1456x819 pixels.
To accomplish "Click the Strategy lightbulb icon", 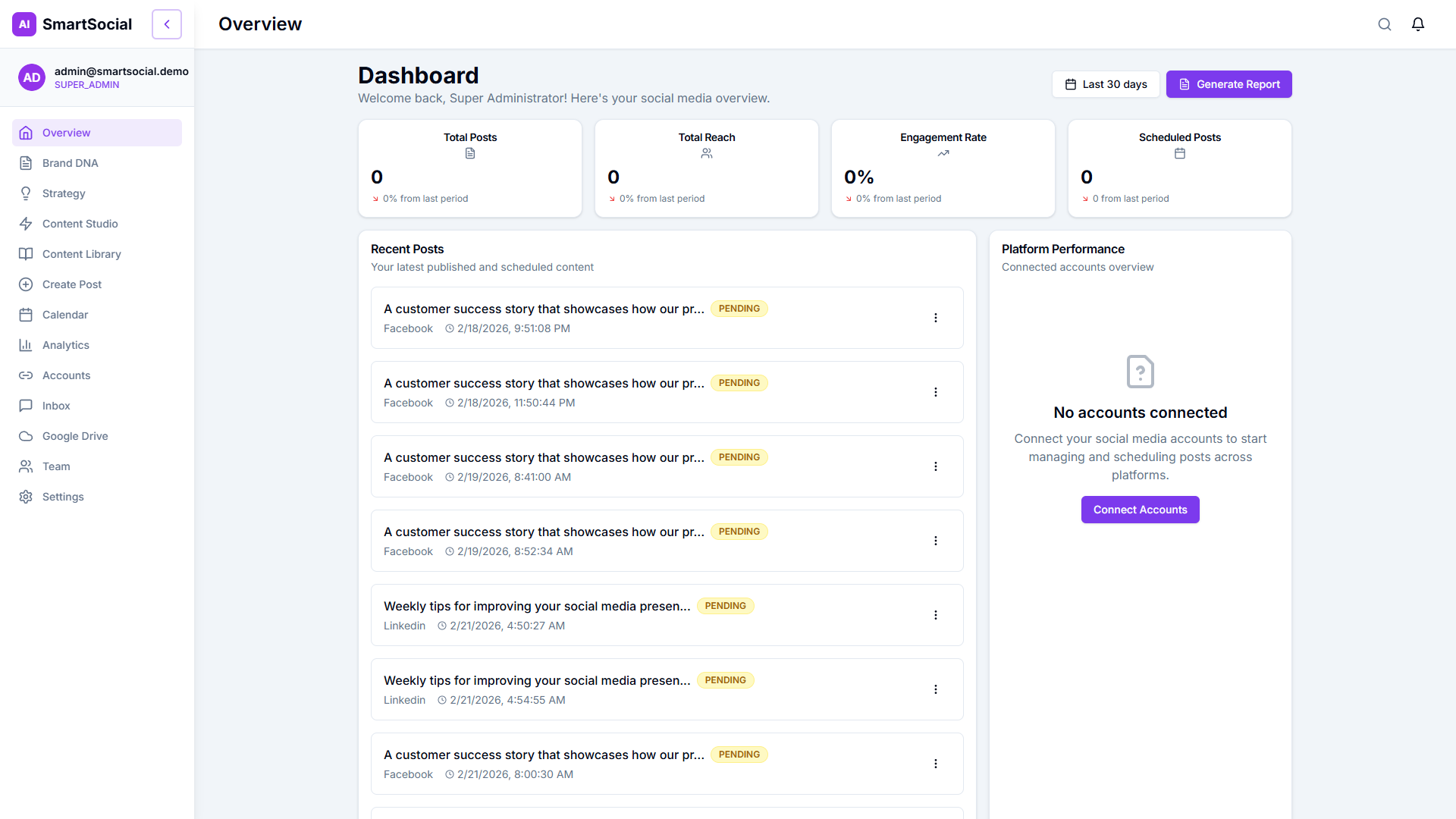I will [26, 193].
